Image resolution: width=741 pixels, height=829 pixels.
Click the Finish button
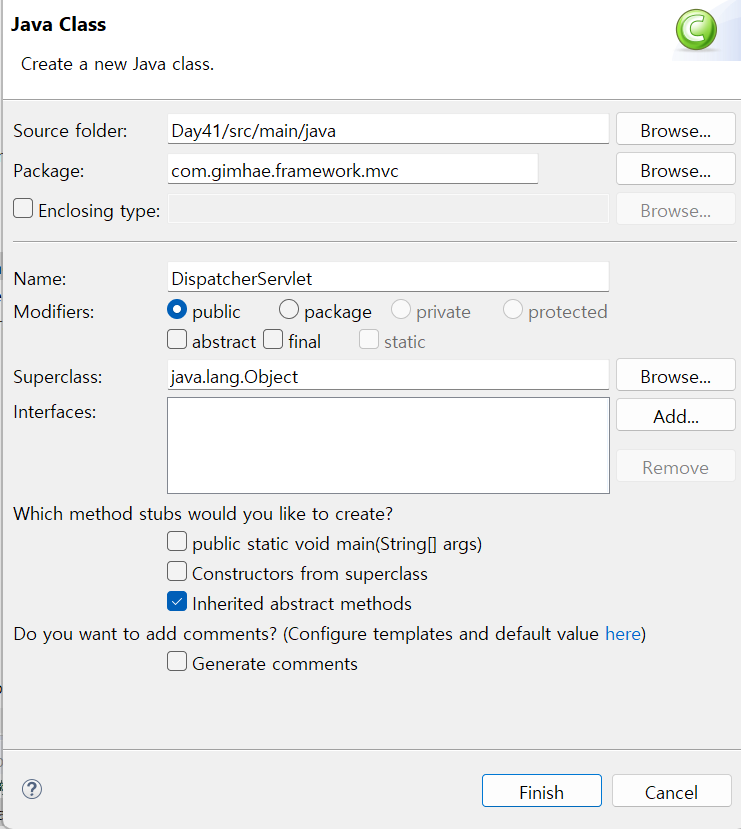click(541, 791)
